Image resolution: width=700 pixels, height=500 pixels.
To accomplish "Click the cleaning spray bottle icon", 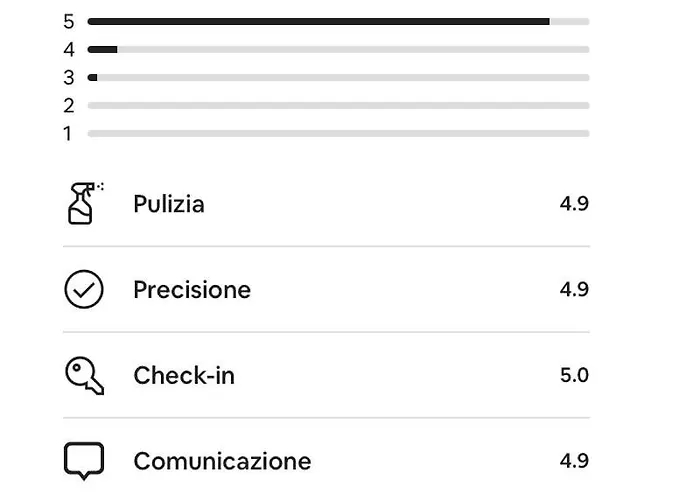I will pos(84,204).
